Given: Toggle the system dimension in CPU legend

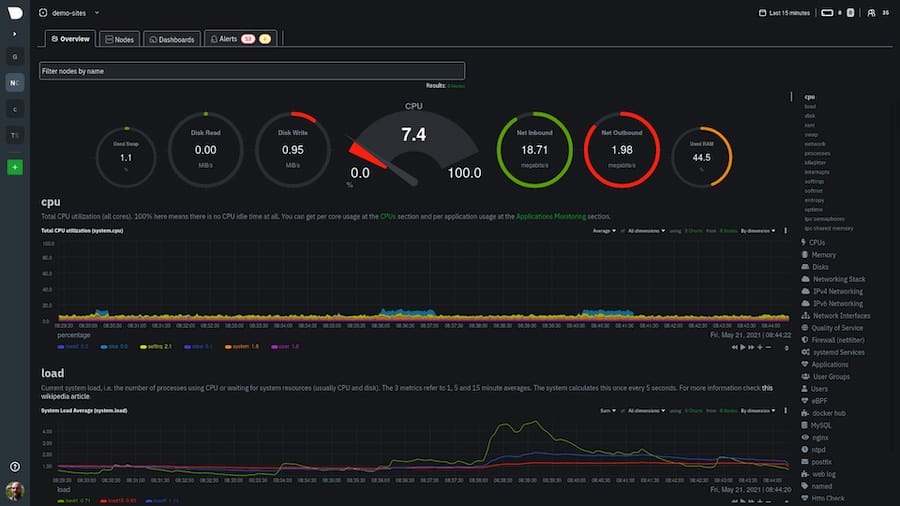Looking at the screenshot, I should (240, 346).
